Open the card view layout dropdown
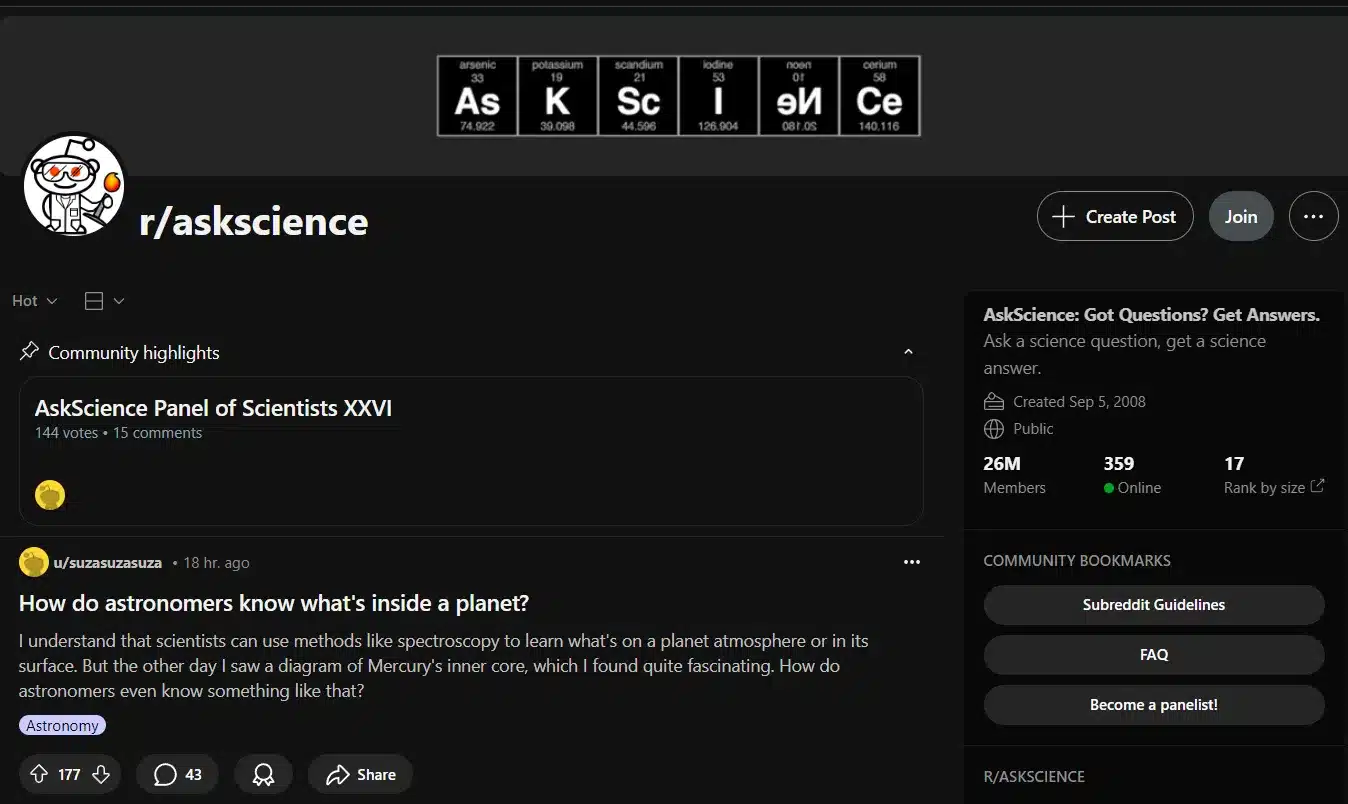The width and height of the screenshot is (1348, 804). click(104, 301)
